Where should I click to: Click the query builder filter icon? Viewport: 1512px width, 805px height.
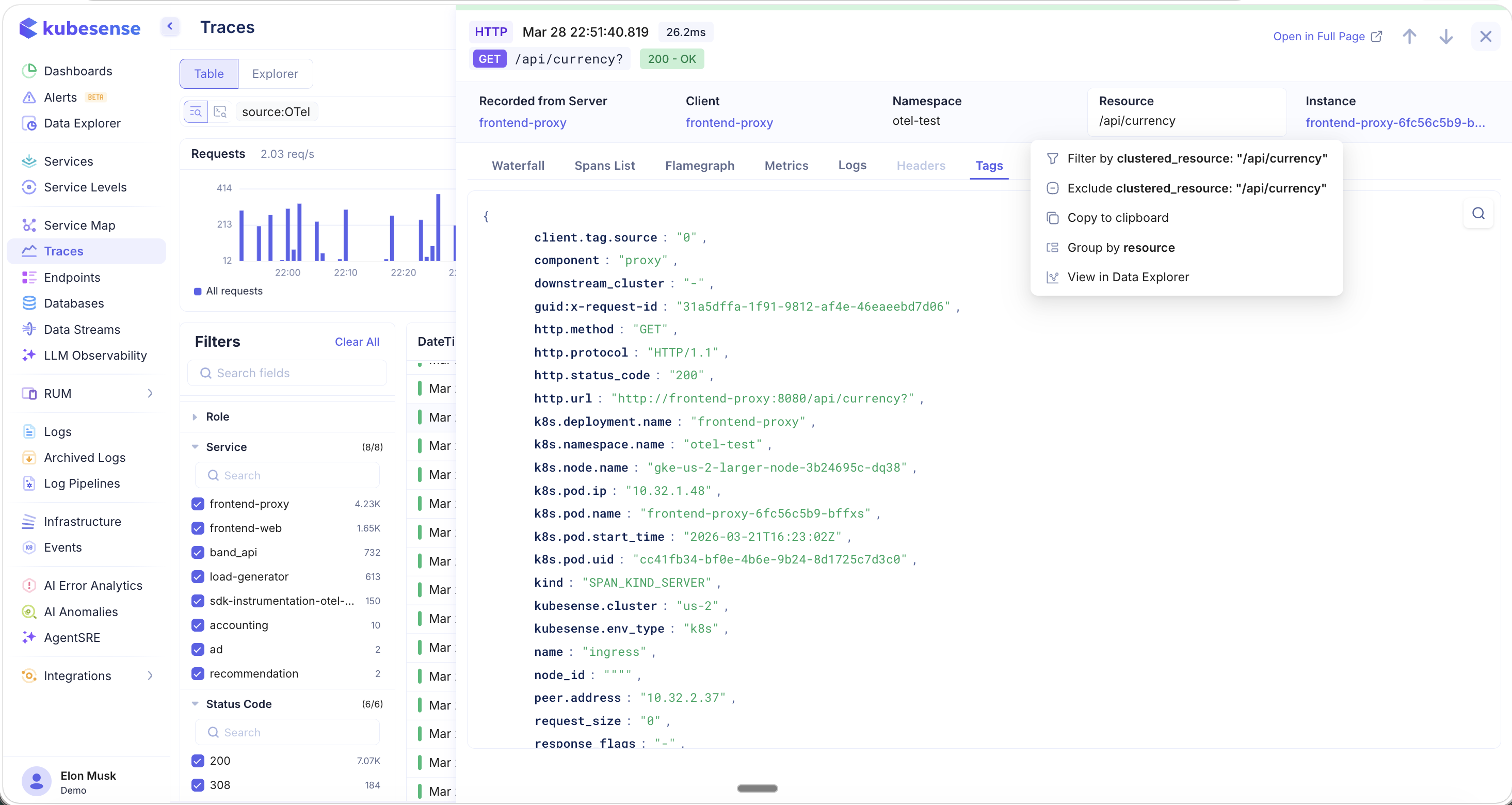(196, 111)
